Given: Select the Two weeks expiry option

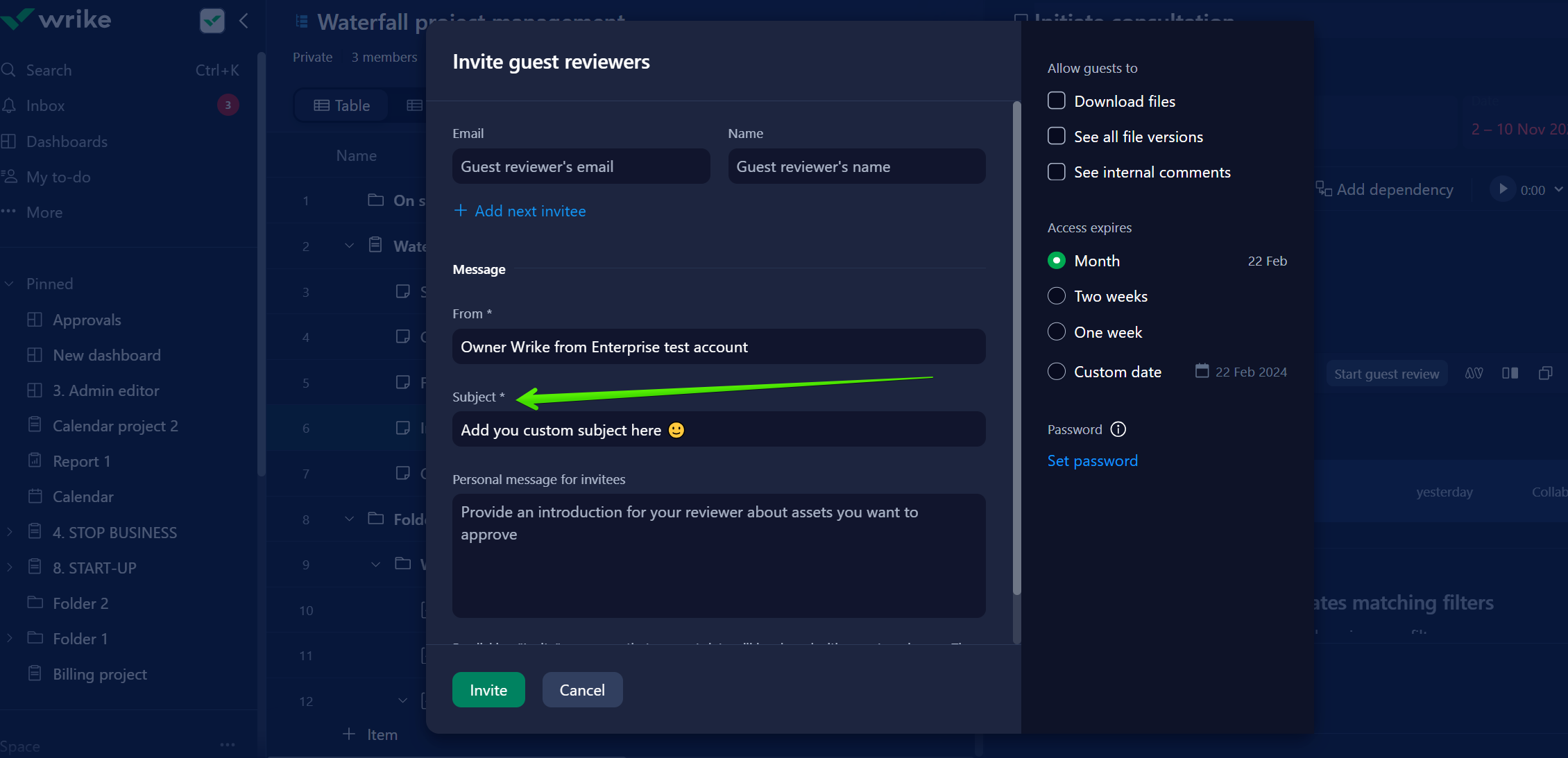Looking at the screenshot, I should [1056, 296].
